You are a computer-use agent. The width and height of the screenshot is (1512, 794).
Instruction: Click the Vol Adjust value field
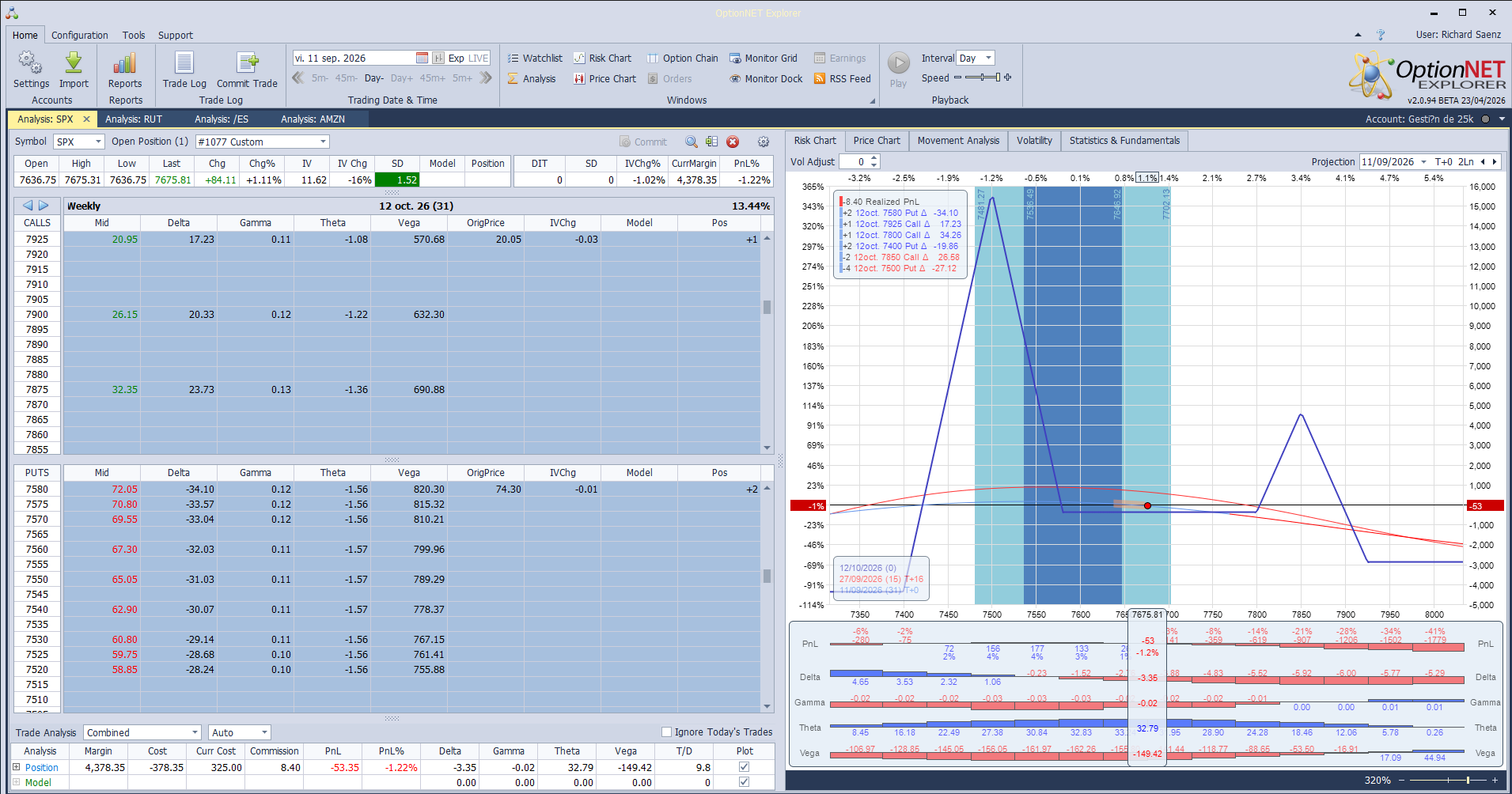click(x=853, y=161)
